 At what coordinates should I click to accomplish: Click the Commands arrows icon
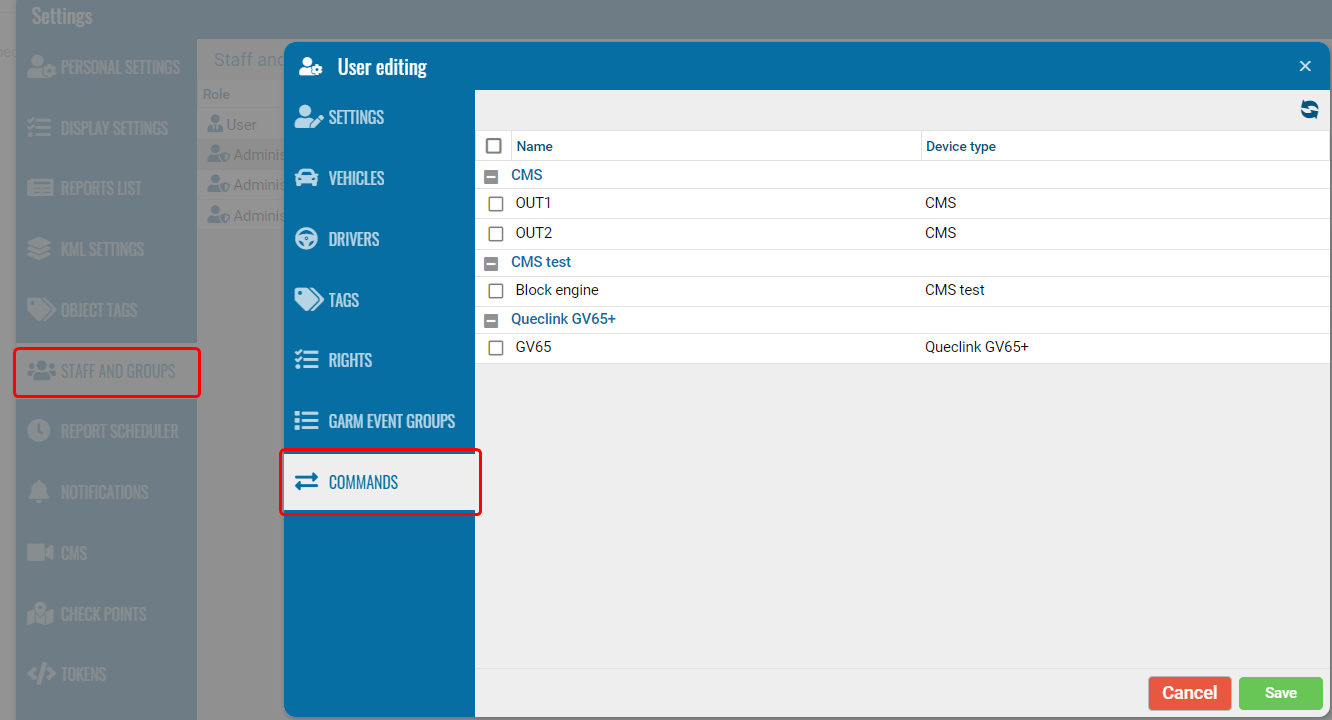tap(306, 482)
